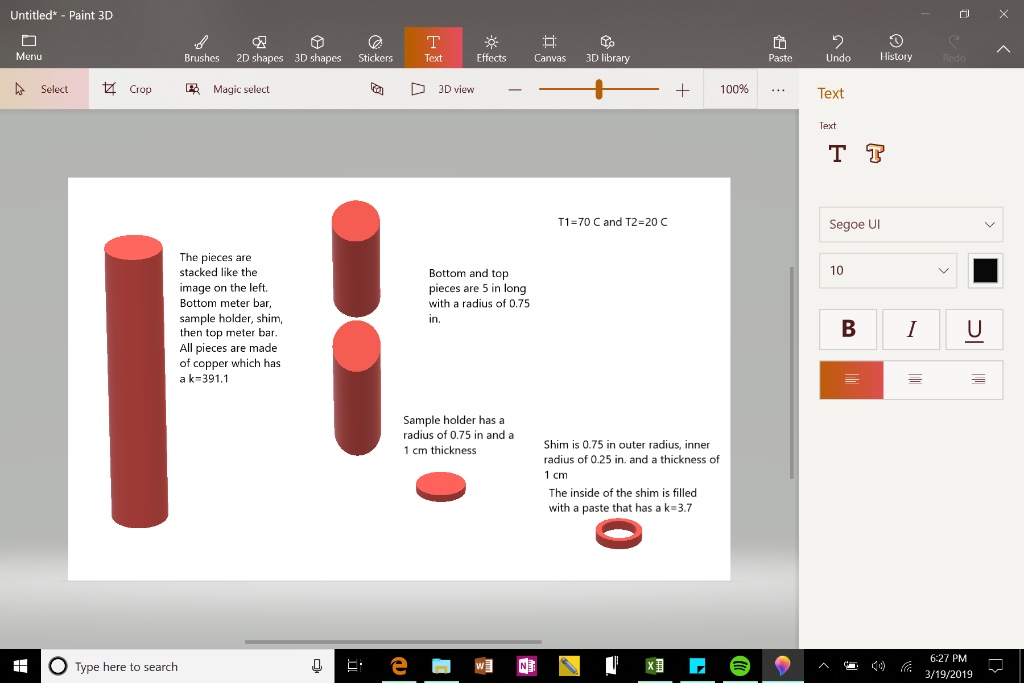The image size is (1024, 683).
Task: Select the Brushes tool
Action: [201, 48]
